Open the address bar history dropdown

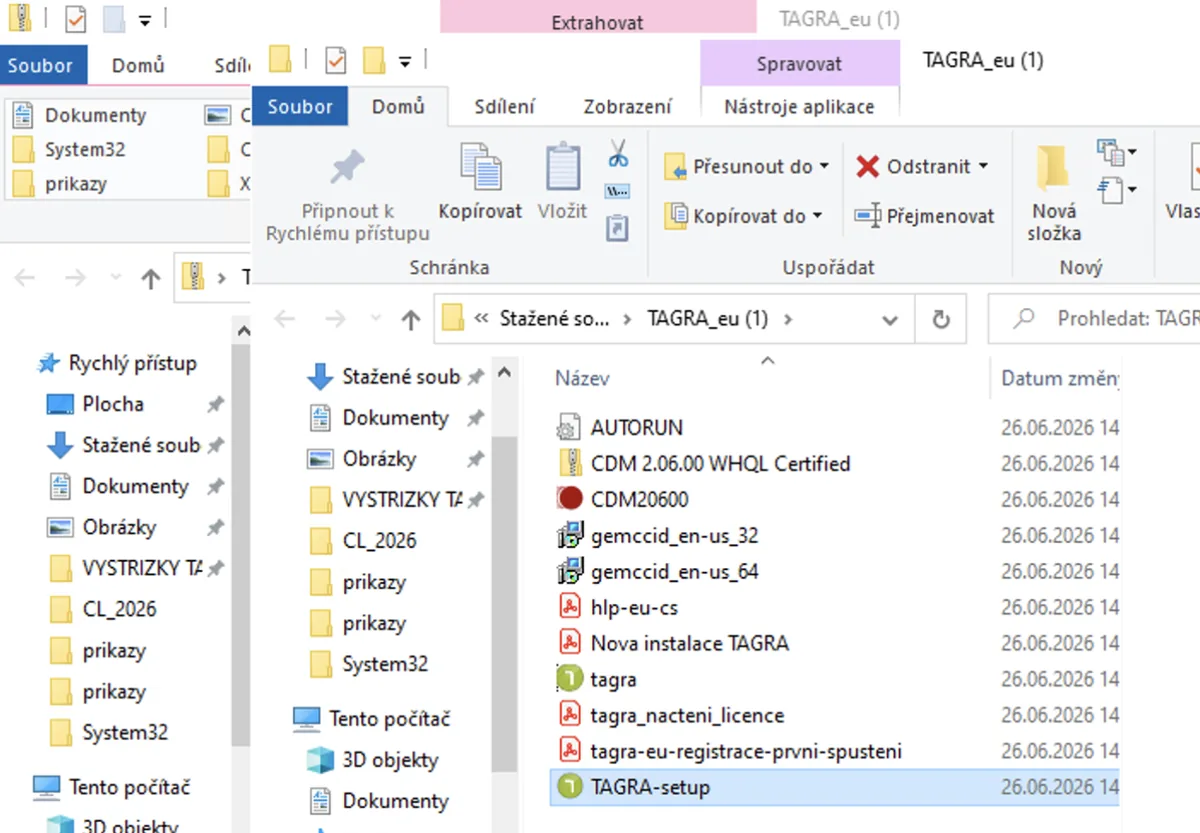click(890, 320)
